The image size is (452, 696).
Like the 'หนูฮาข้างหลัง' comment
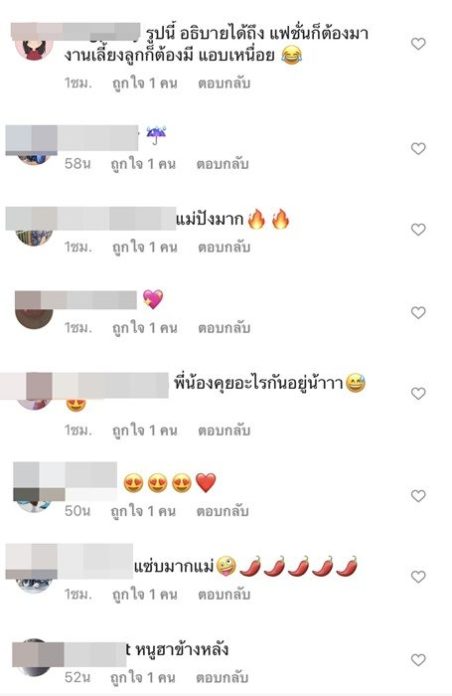click(x=418, y=660)
